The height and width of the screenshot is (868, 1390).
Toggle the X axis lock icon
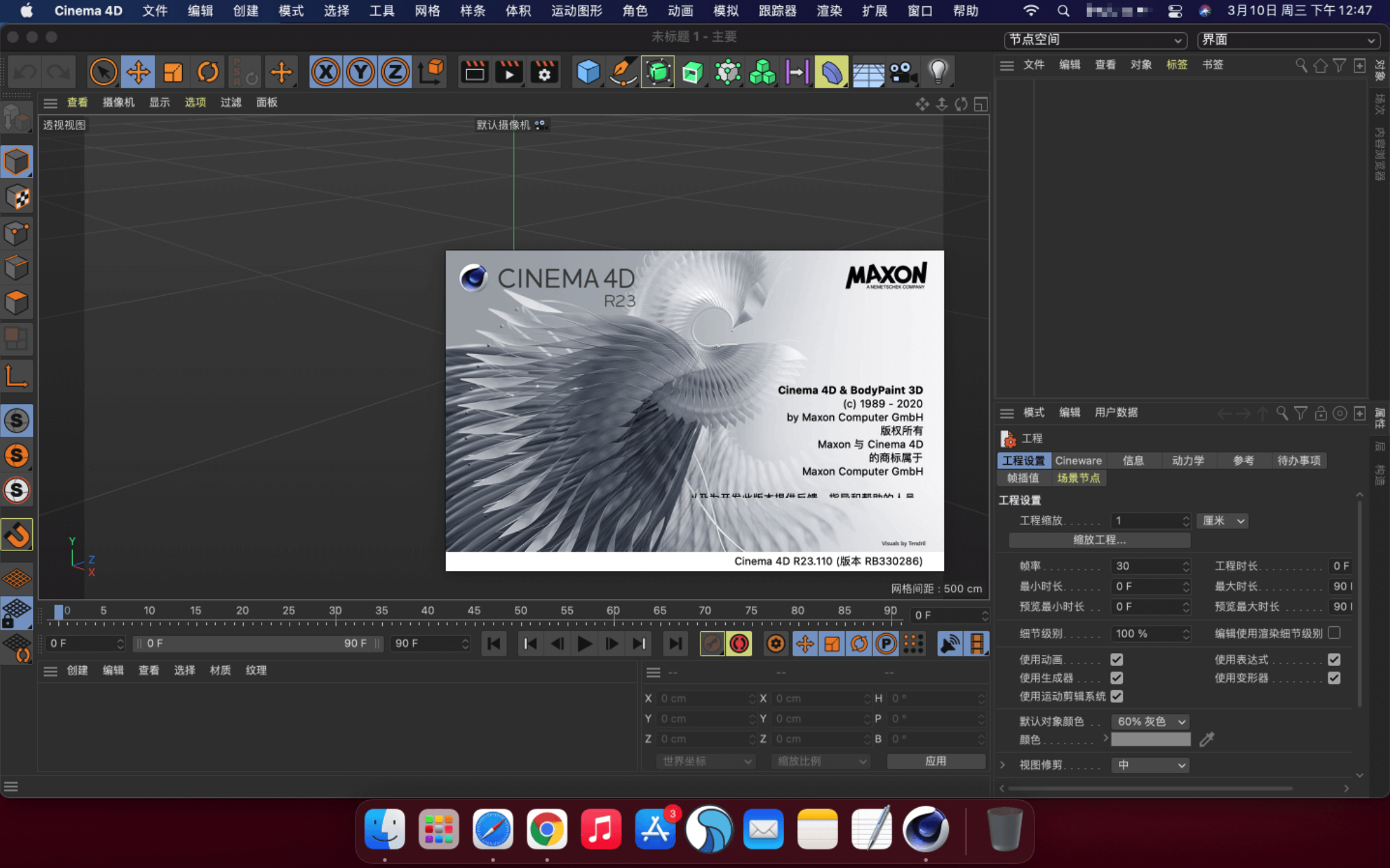click(325, 72)
